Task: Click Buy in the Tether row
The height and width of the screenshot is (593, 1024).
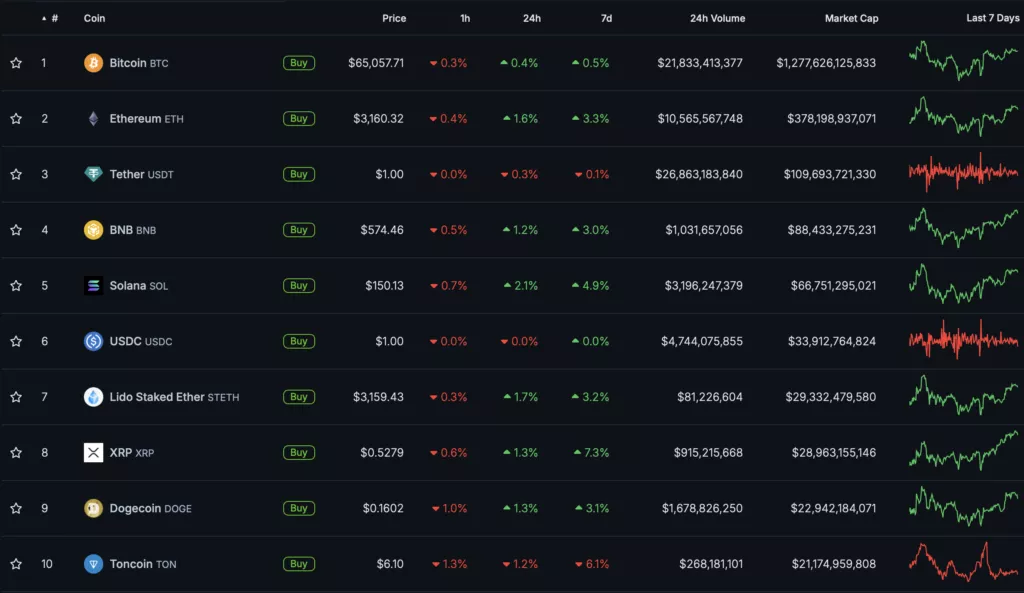Action: click(x=298, y=174)
